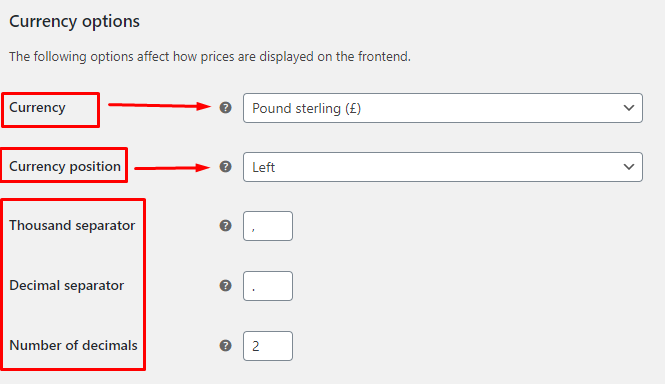Click the Currency position label text
The height and width of the screenshot is (384, 665).
(65, 166)
